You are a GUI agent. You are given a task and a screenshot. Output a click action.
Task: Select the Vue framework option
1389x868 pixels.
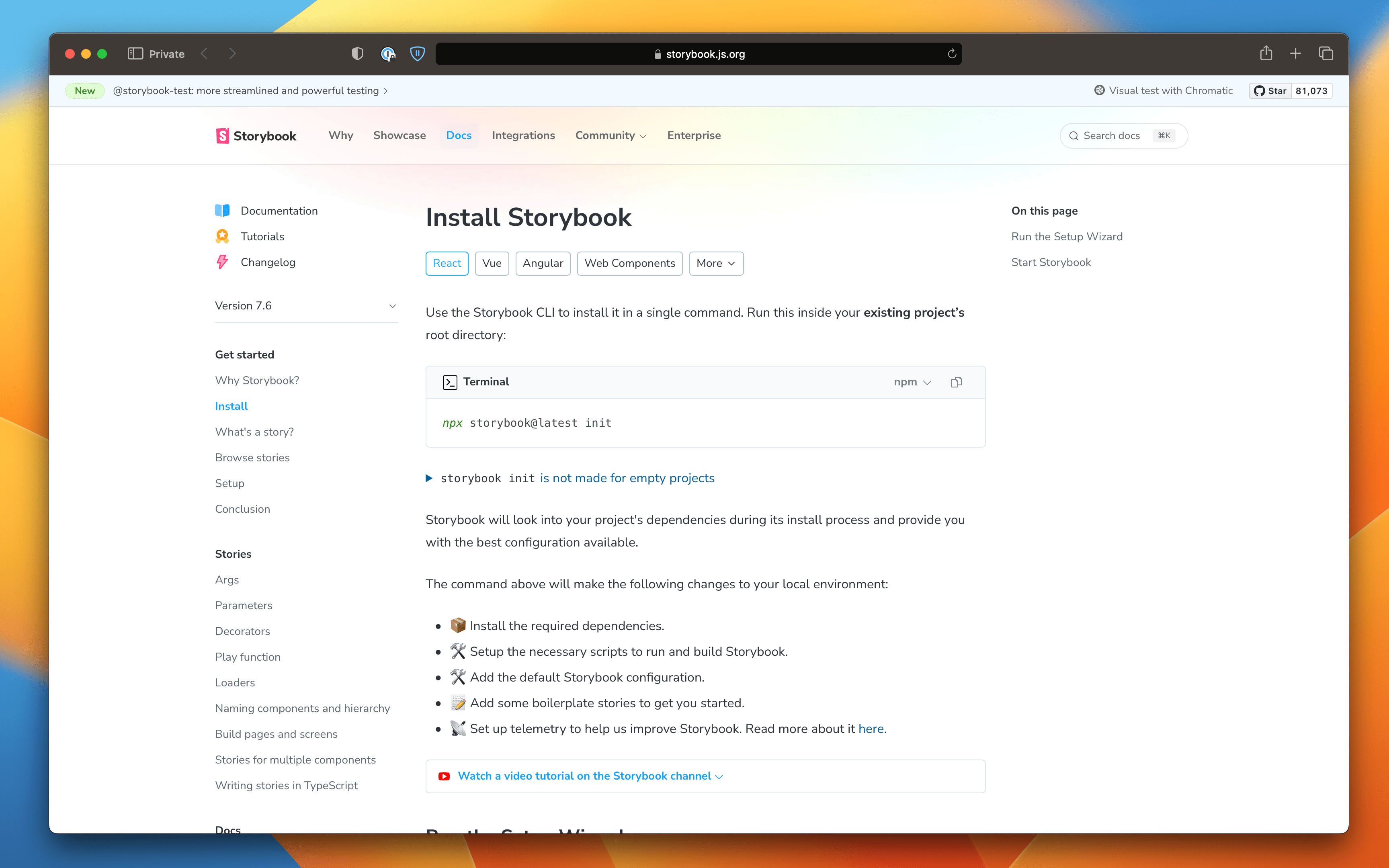(491, 263)
